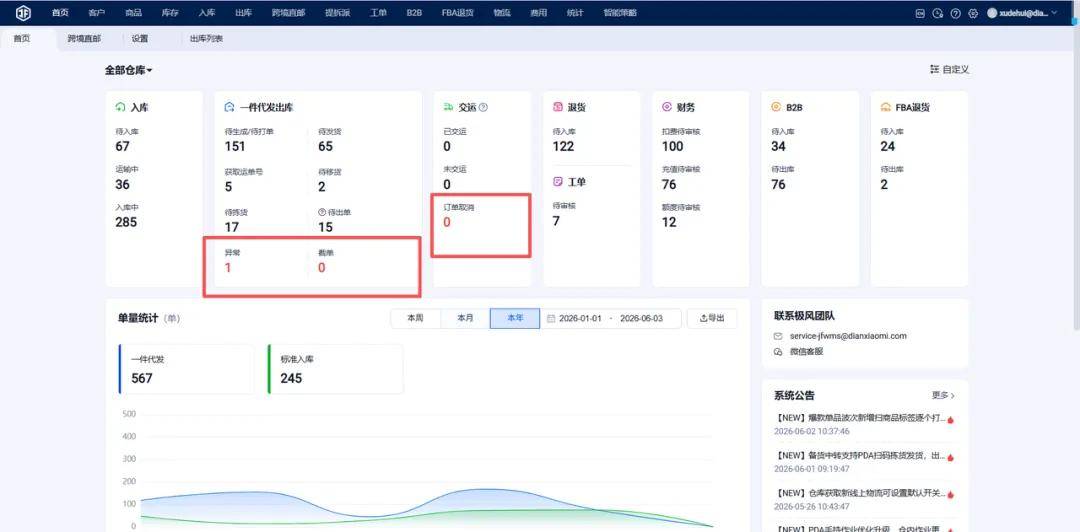Switch to the 跨境直邮 page tab
Image resolution: width=1080 pixels, height=532 pixels.
[x=84, y=39]
